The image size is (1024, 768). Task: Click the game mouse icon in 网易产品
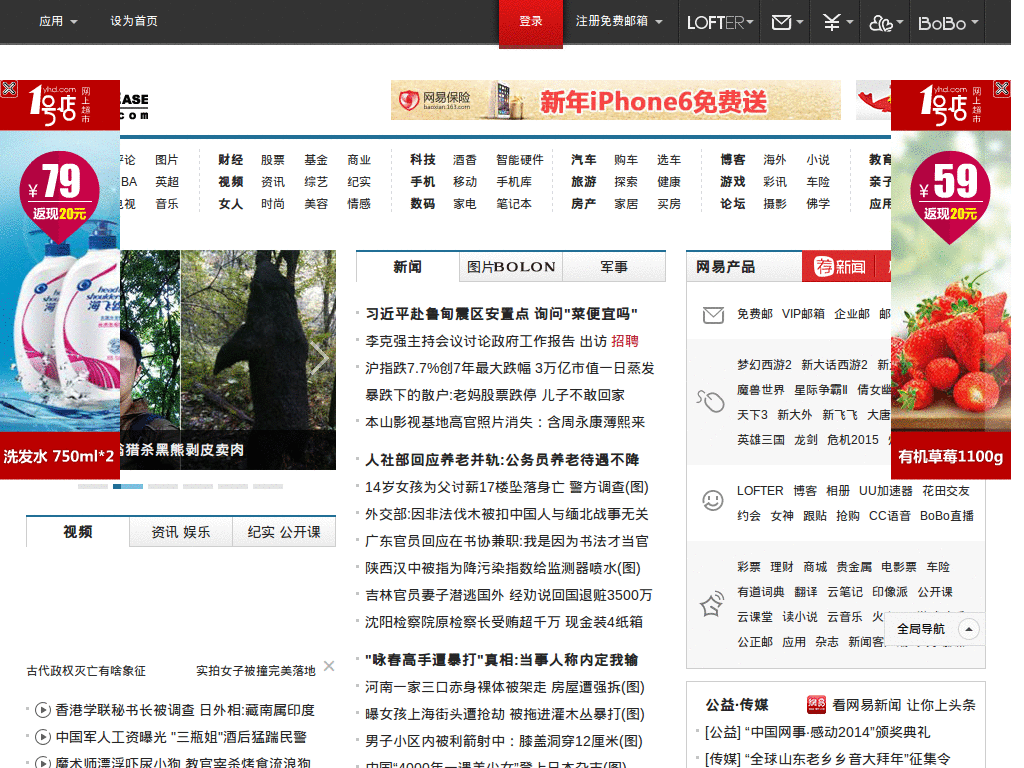[711, 400]
